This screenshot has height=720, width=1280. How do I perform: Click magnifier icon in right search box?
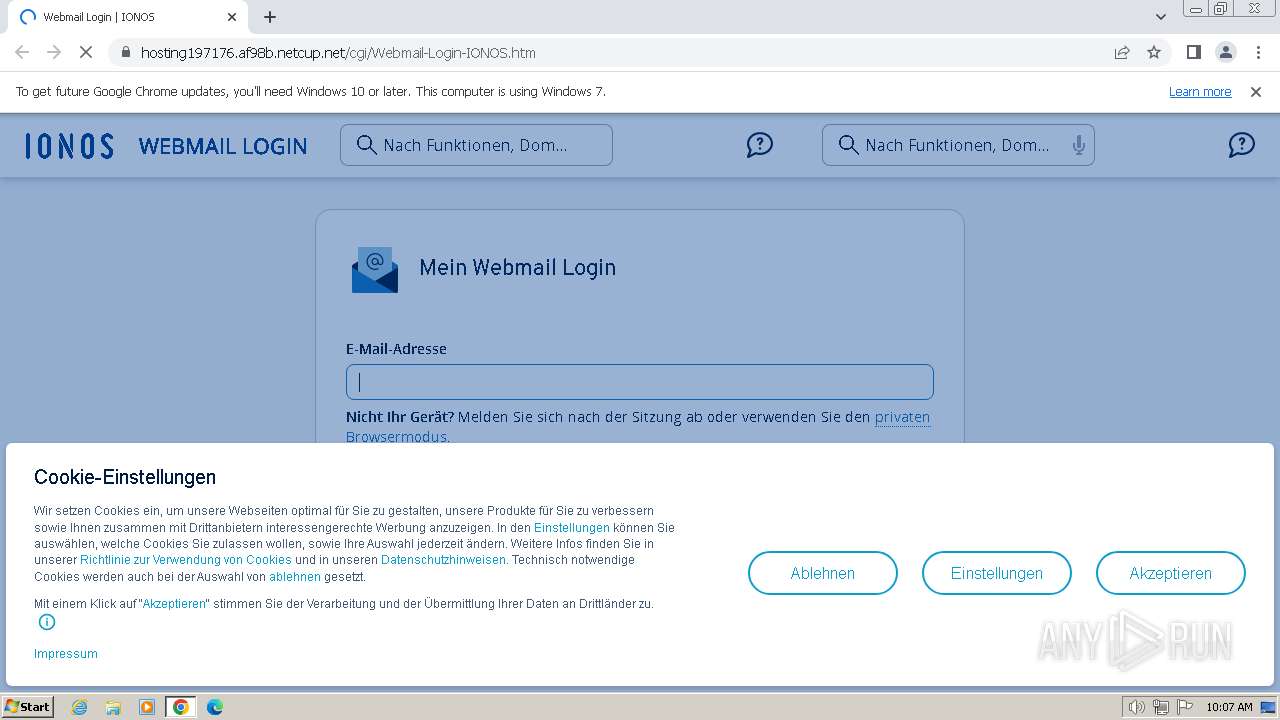[849, 145]
